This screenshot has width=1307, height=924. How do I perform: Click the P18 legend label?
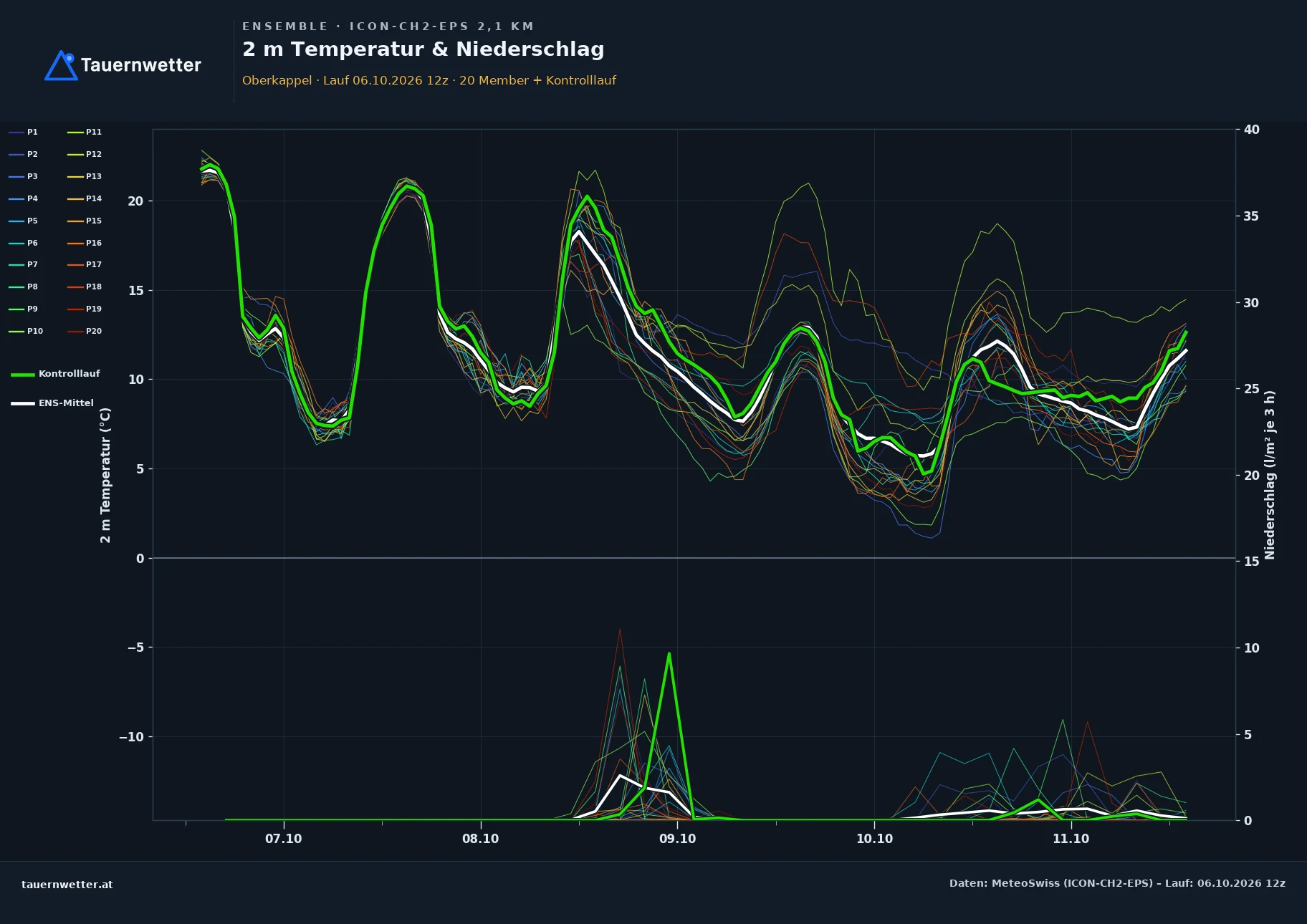point(94,287)
